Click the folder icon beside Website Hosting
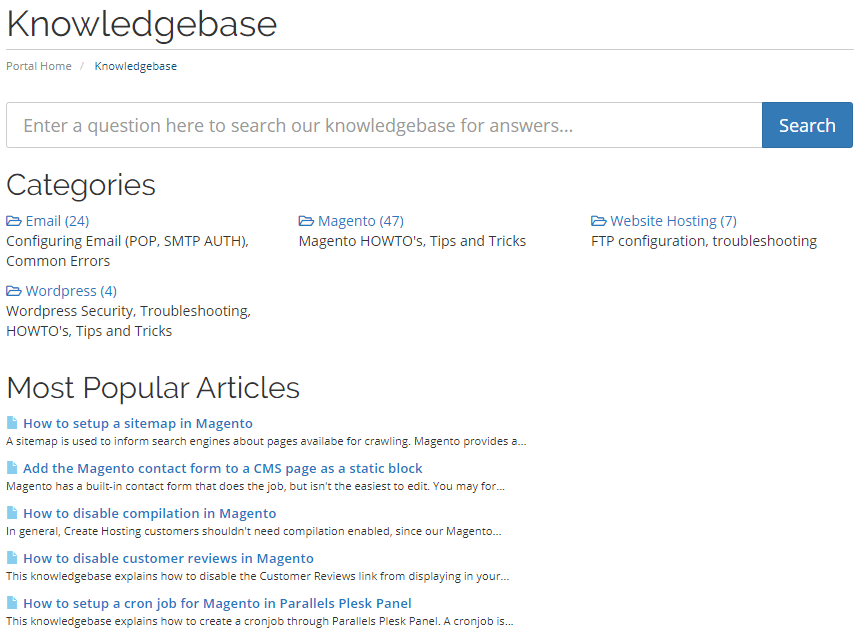Viewport: 866px width, 636px height. tap(599, 221)
